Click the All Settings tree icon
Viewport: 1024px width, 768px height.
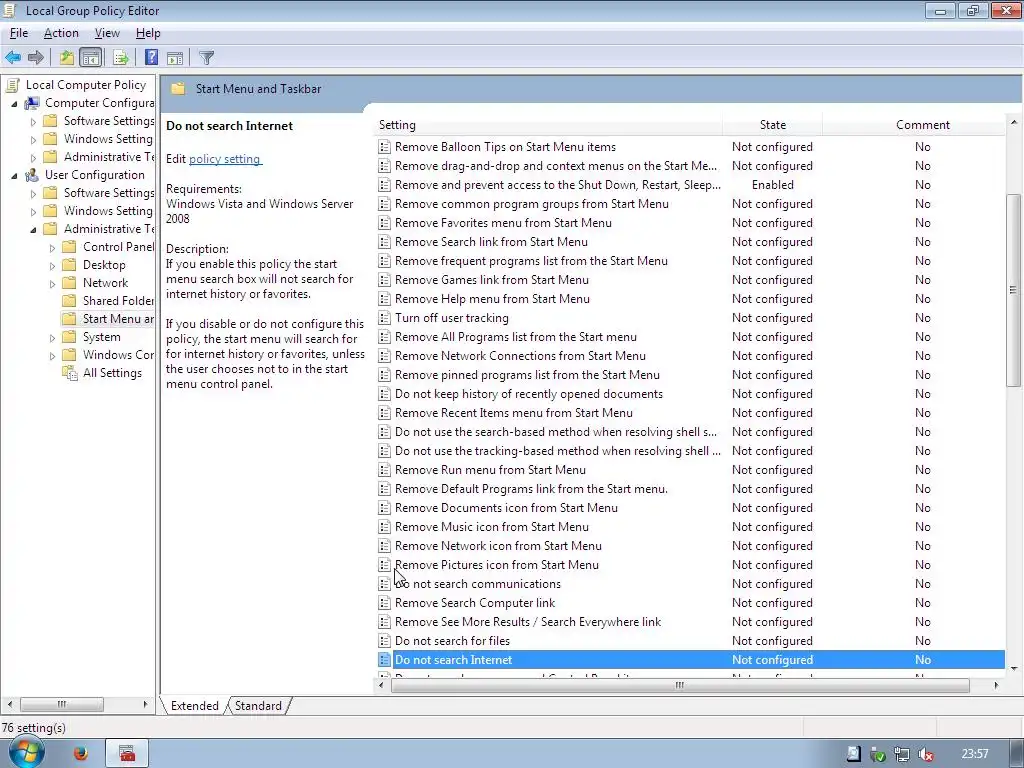(69, 373)
